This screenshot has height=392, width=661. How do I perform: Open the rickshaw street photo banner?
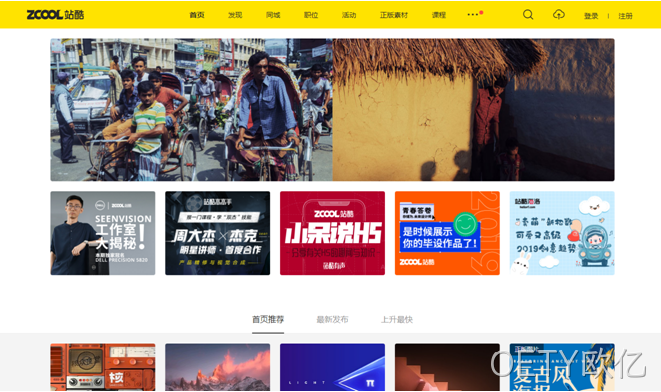click(x=191, y=110)
